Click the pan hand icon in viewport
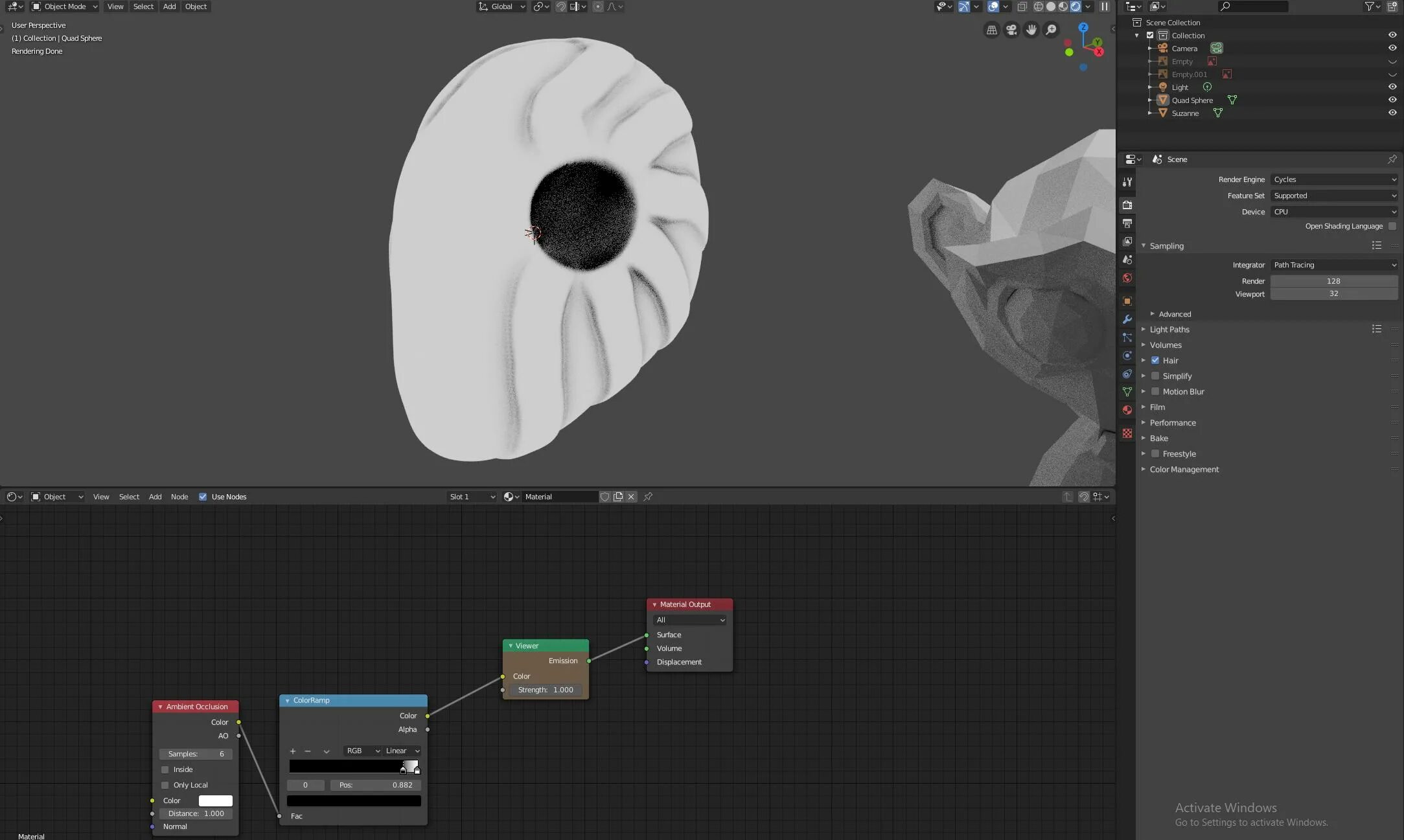 click(1031, 30)
